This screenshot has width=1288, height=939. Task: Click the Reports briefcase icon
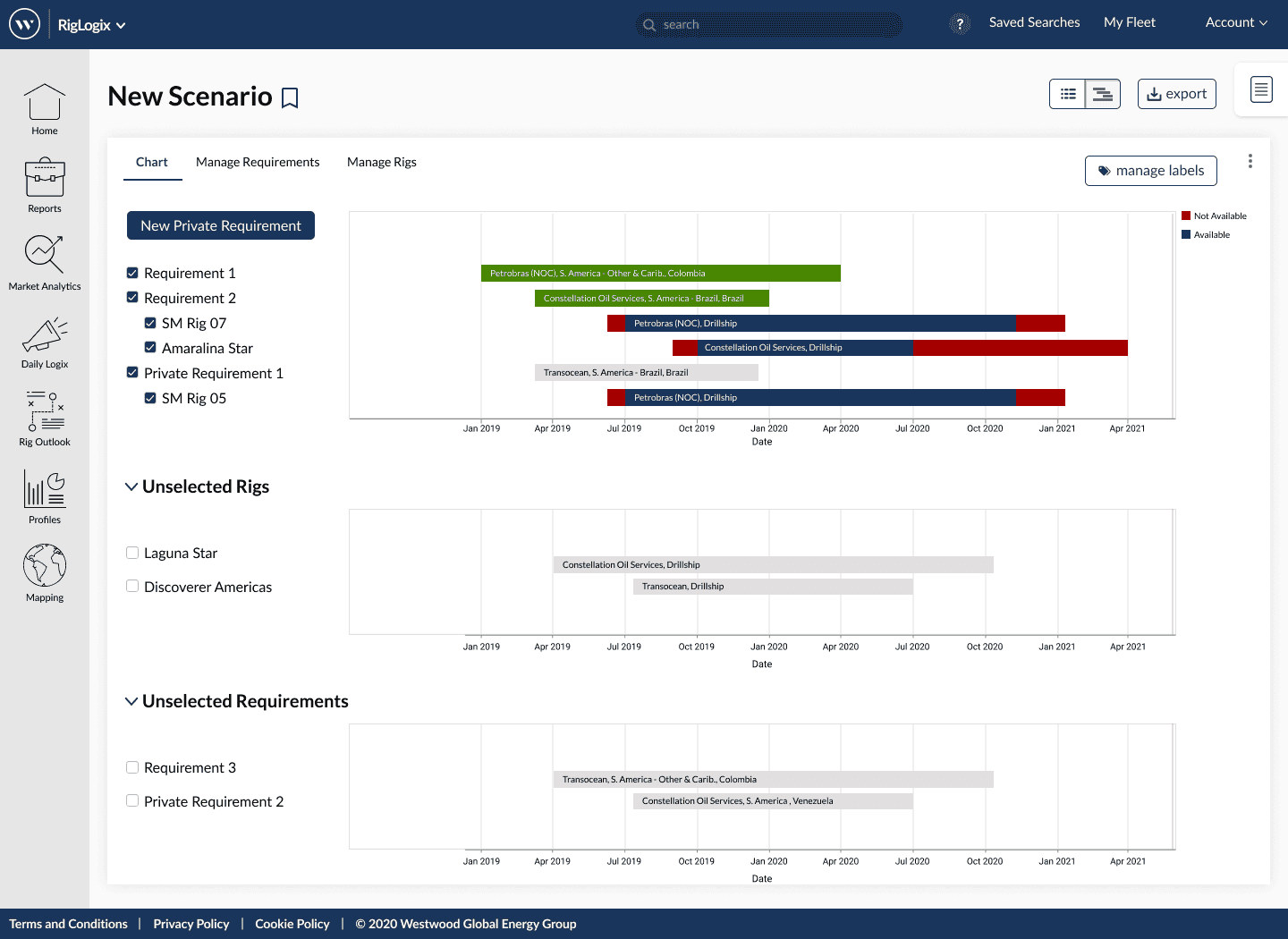click(44, 178)
